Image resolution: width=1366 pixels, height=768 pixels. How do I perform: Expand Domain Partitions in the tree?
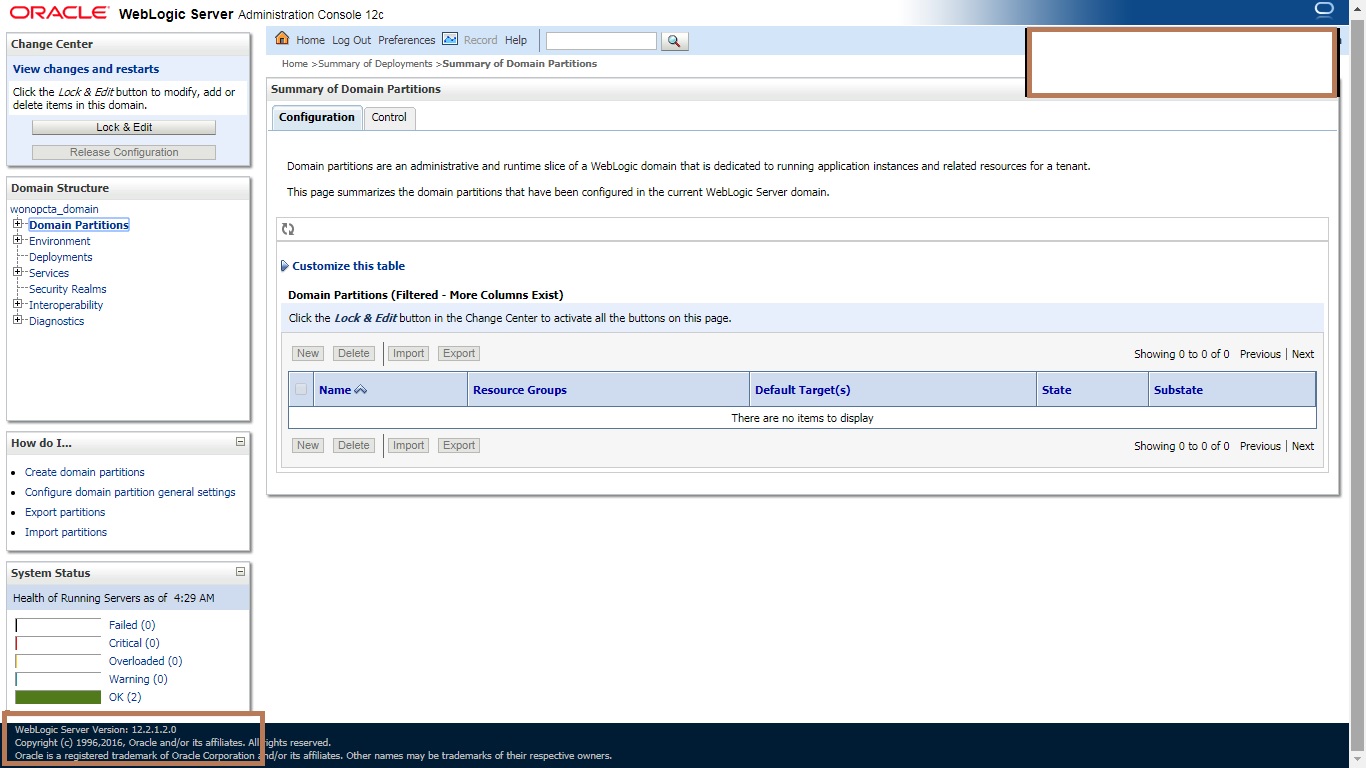pos(16,224)
